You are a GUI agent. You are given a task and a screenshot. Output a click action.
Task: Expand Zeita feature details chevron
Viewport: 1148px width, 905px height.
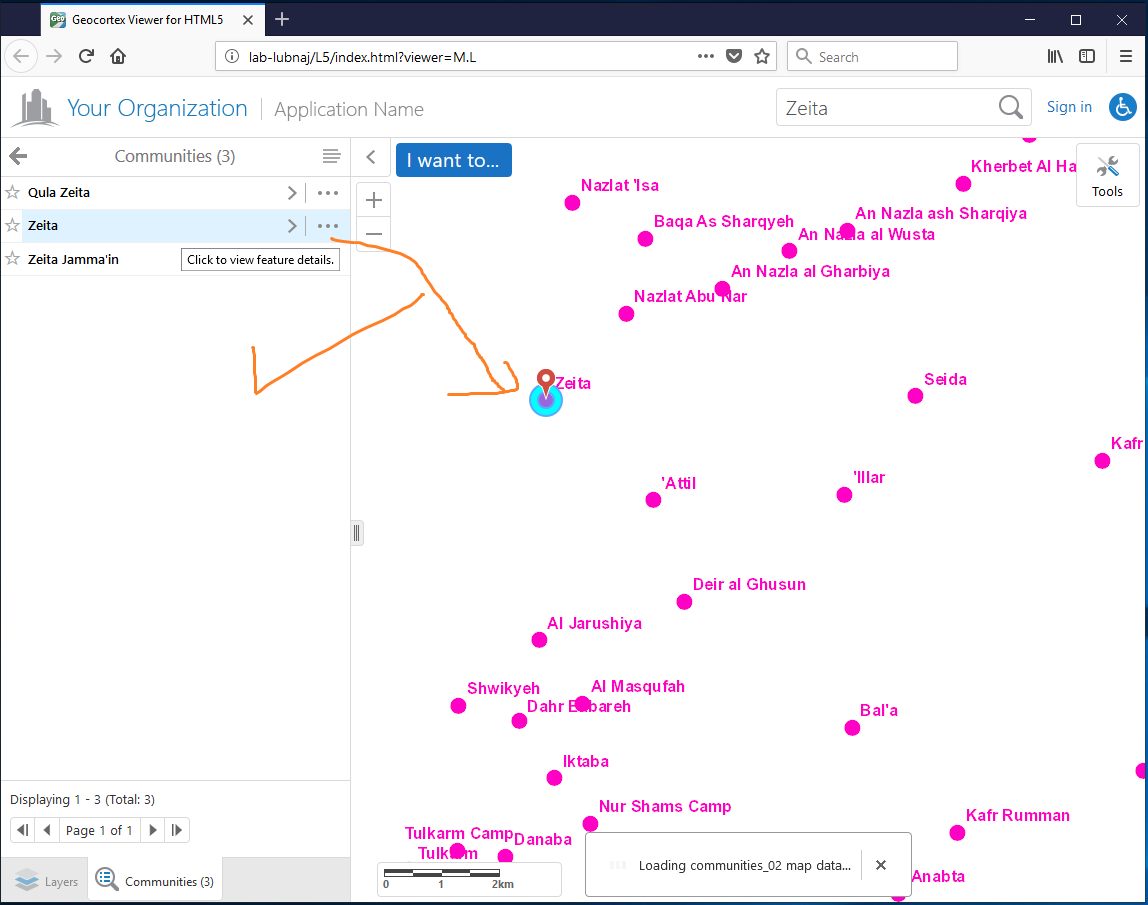pos(292,226)
